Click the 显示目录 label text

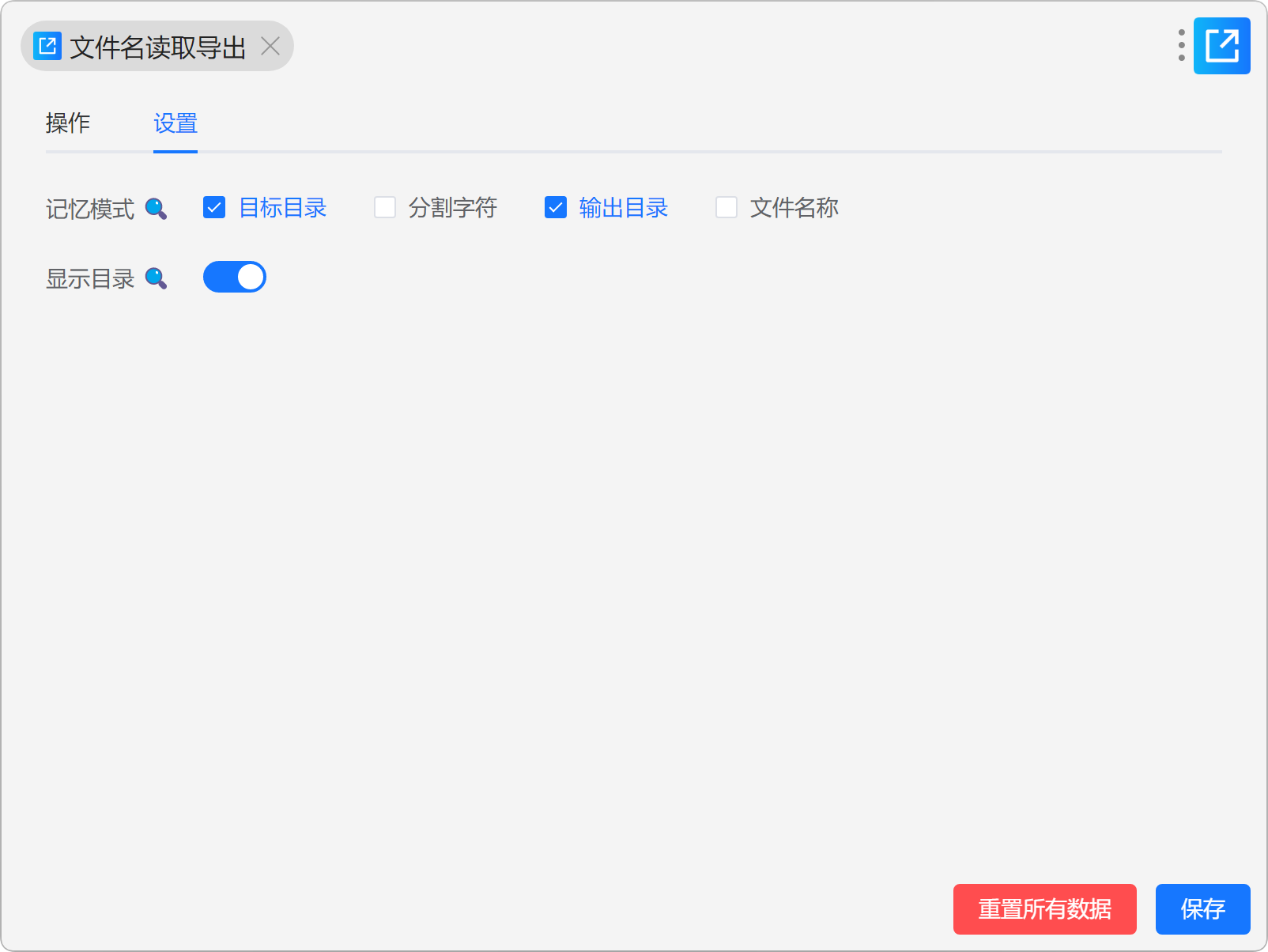pyautogui.click(x=90, y=279)
